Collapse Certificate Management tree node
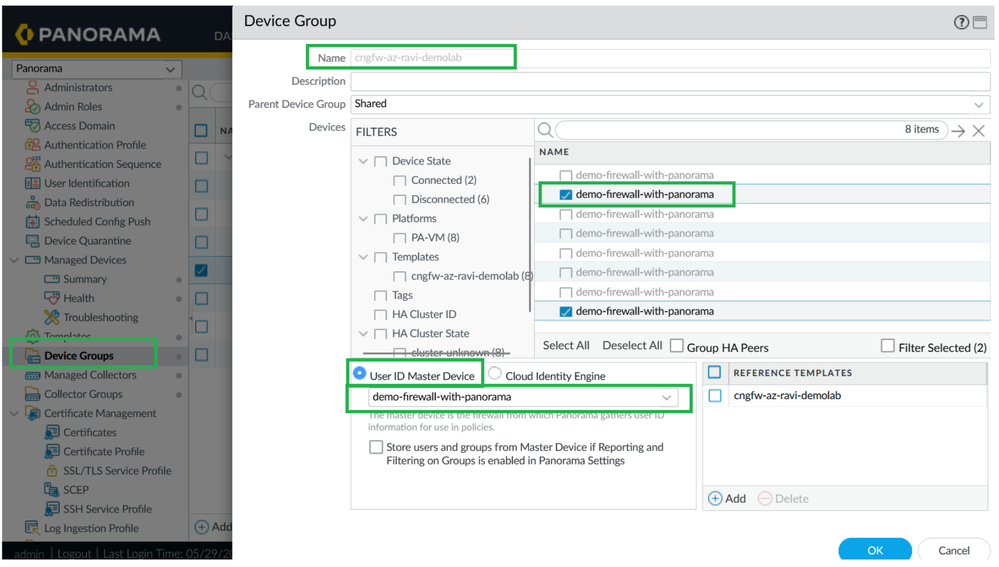The width and height of the screenshot is (999, 567). (x=14, y=413)
